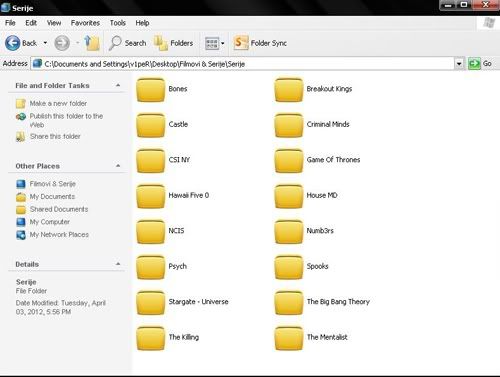
Task: Open the Tools menu
Action: point(118,23)
